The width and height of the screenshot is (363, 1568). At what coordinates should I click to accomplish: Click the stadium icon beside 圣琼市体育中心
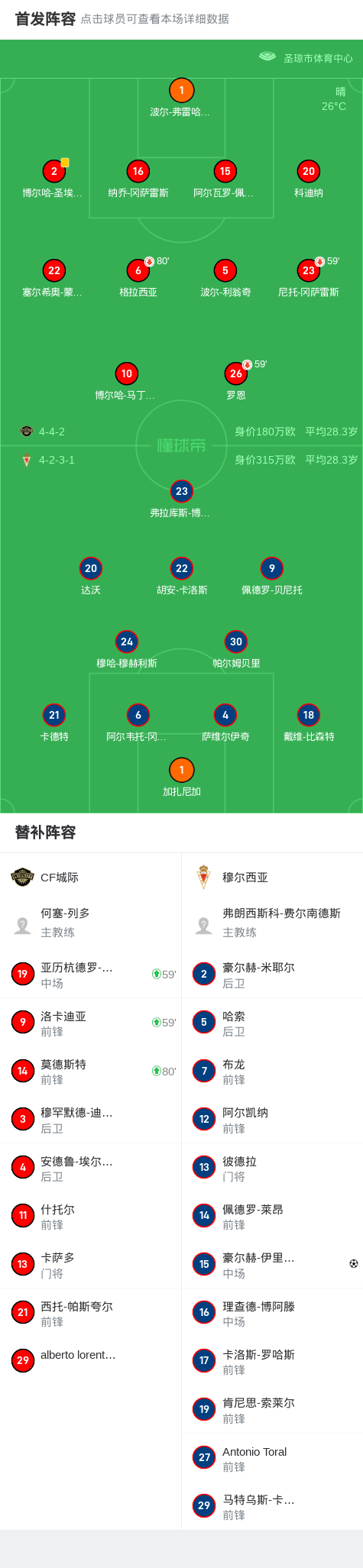[x=267, y=57]
